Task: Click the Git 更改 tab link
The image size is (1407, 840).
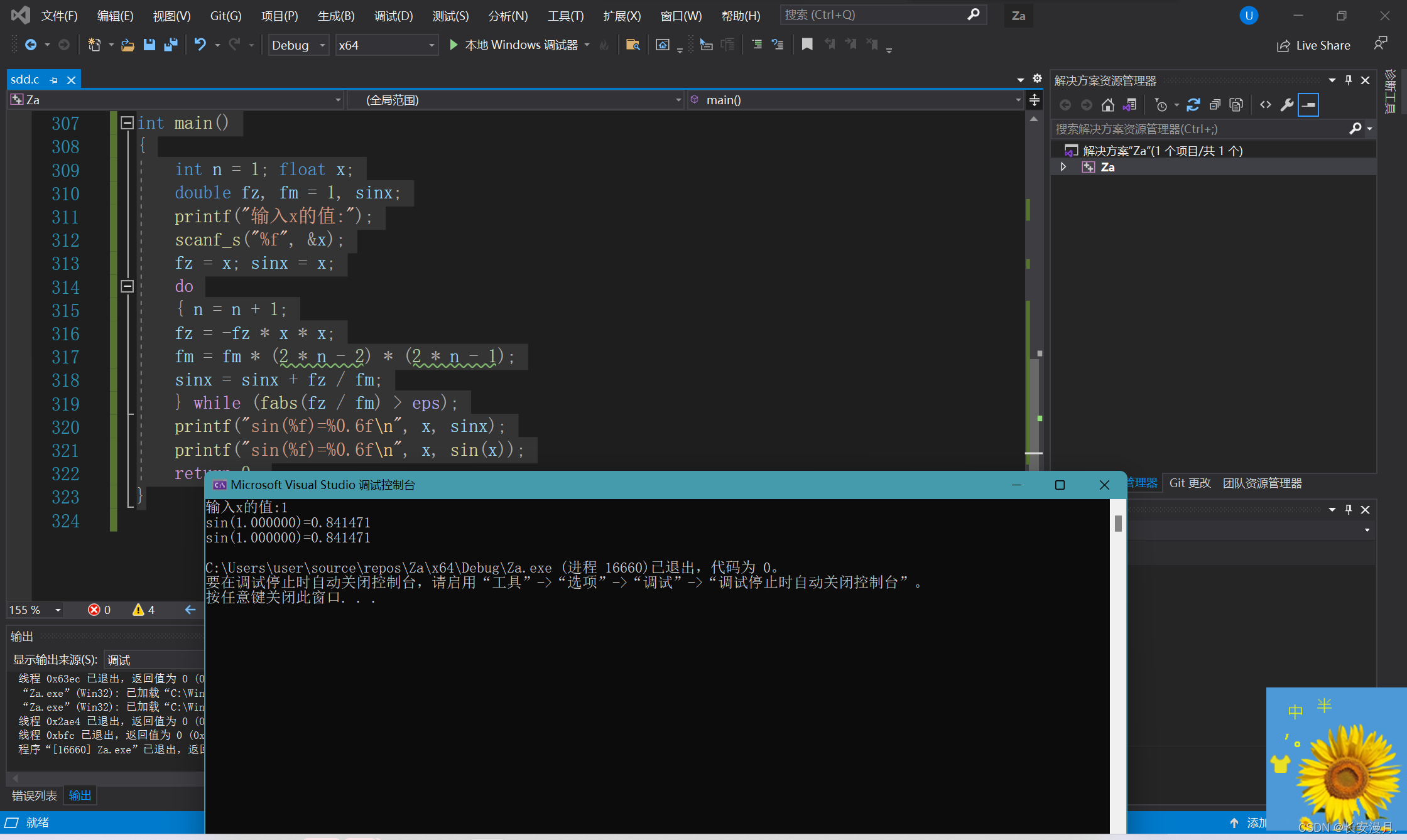Action: 1190,483
